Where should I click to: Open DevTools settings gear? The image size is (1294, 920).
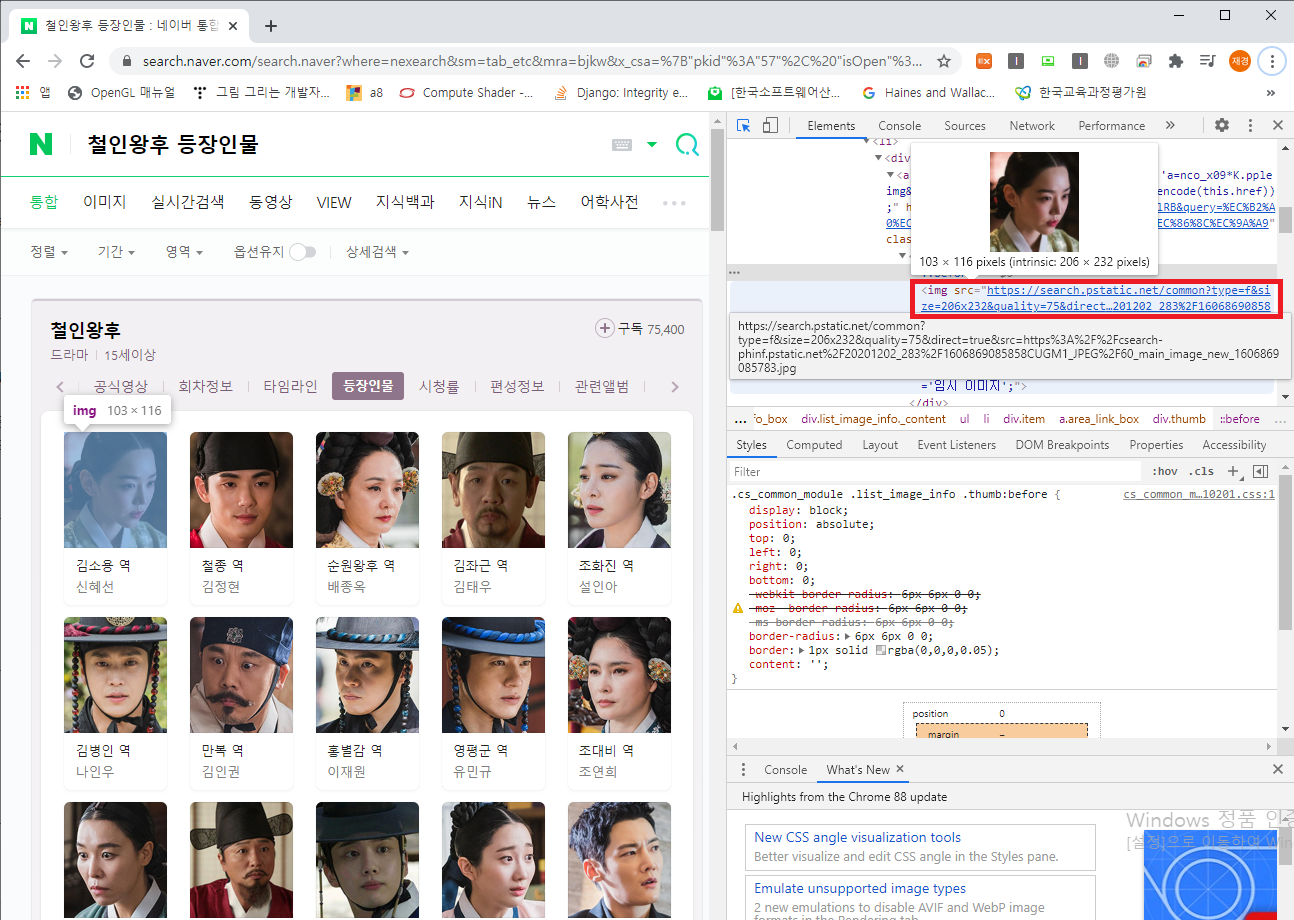pos(1222,125)
